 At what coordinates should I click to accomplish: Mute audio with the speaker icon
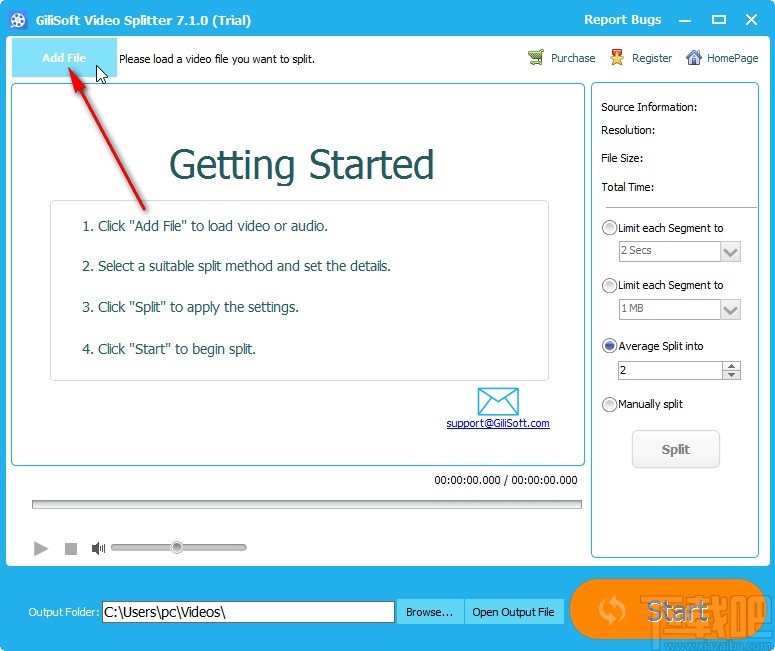click(98, 548)
